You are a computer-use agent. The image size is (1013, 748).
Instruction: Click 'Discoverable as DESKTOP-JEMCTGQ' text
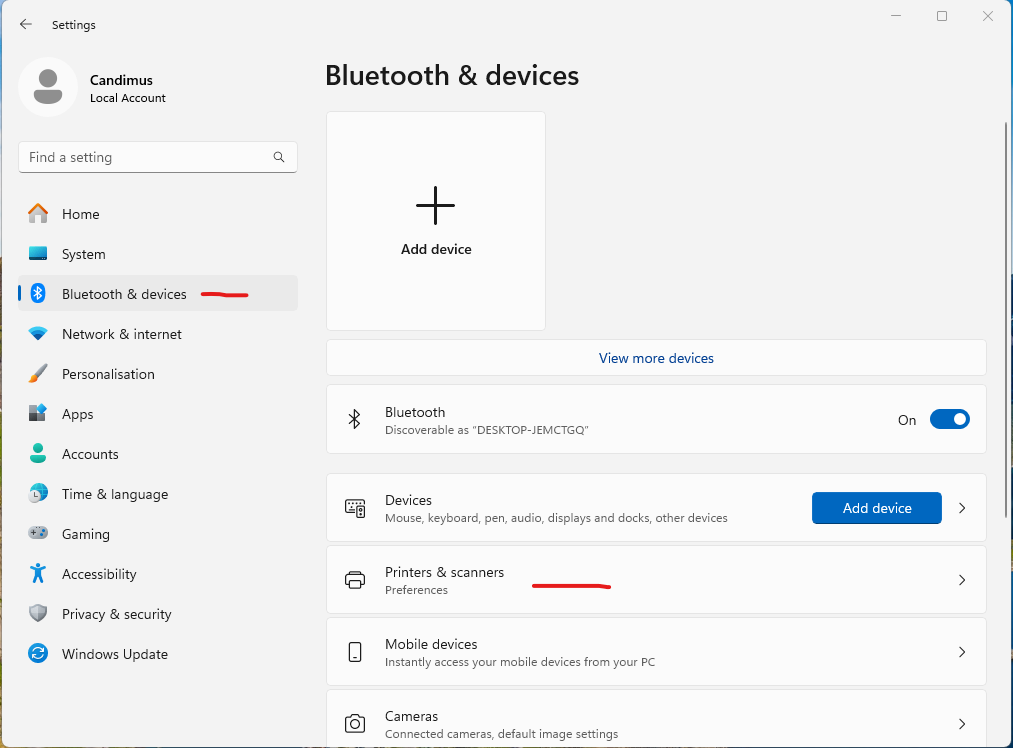tap(486, 430)
